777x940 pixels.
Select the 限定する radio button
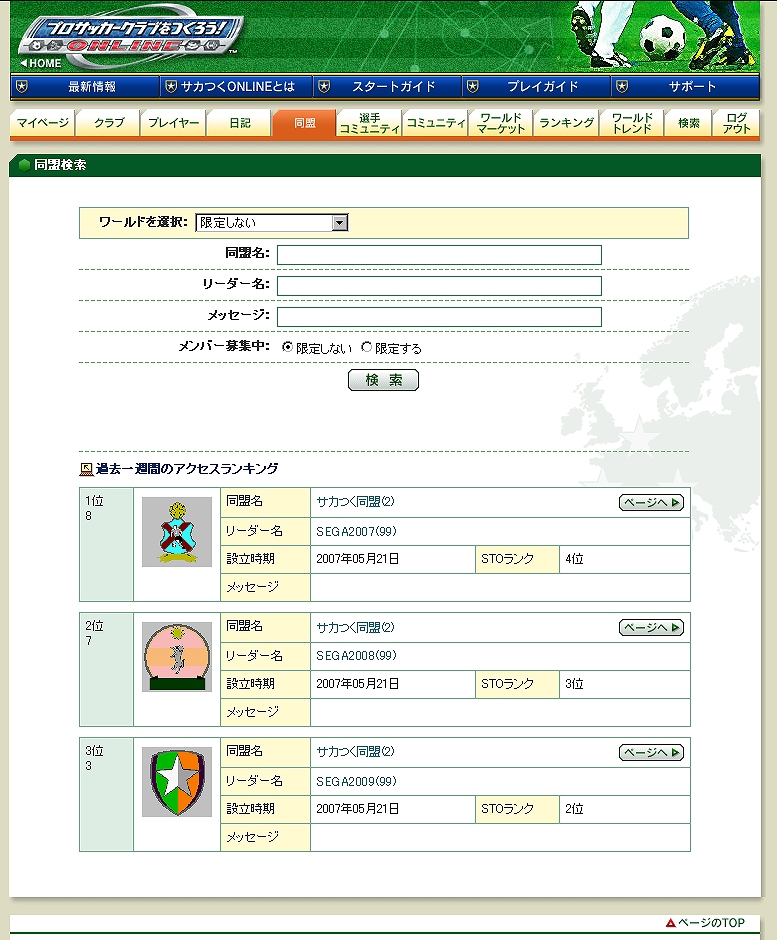click(x=367, y=348)
